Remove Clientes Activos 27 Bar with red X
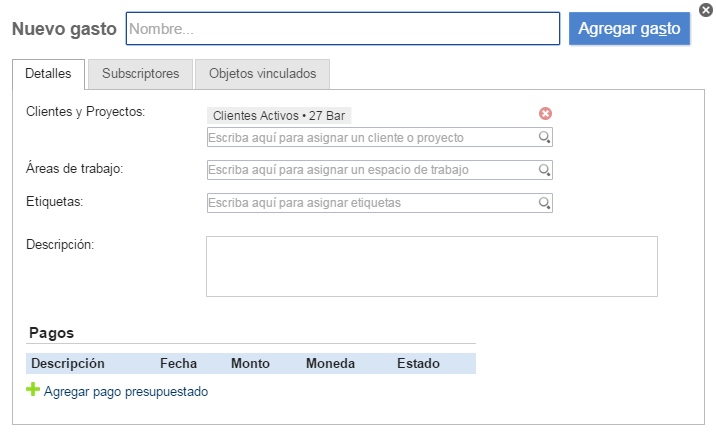Image resolution: width=716 pixels, height=432 pixels. (x=545, y=114)
